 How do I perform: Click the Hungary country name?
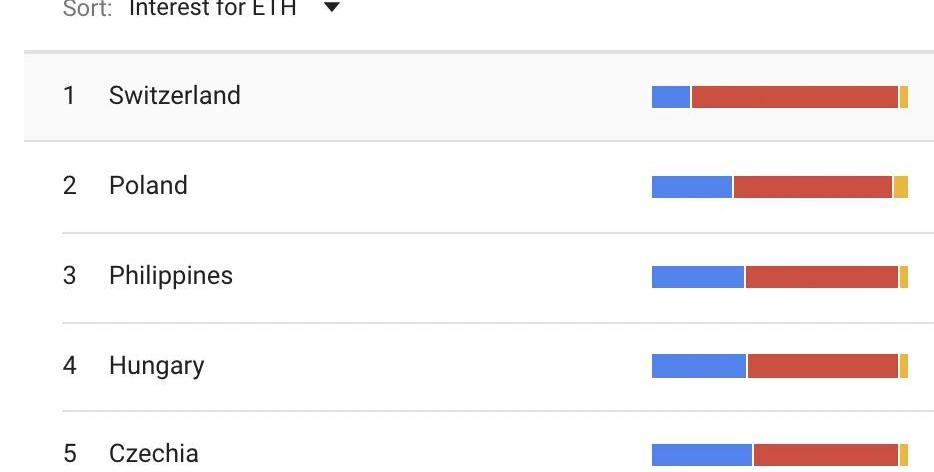[x=156, y=366]
